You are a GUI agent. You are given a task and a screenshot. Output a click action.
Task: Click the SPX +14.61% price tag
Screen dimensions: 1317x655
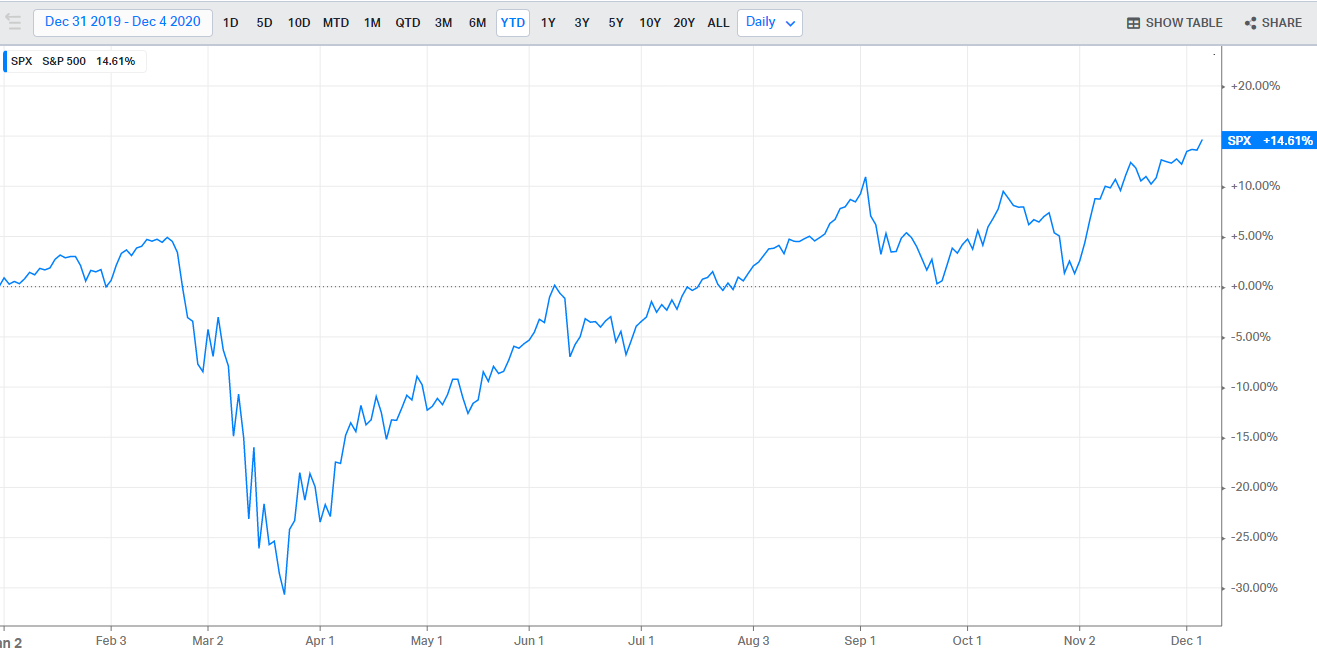(x=1269, y=141)
